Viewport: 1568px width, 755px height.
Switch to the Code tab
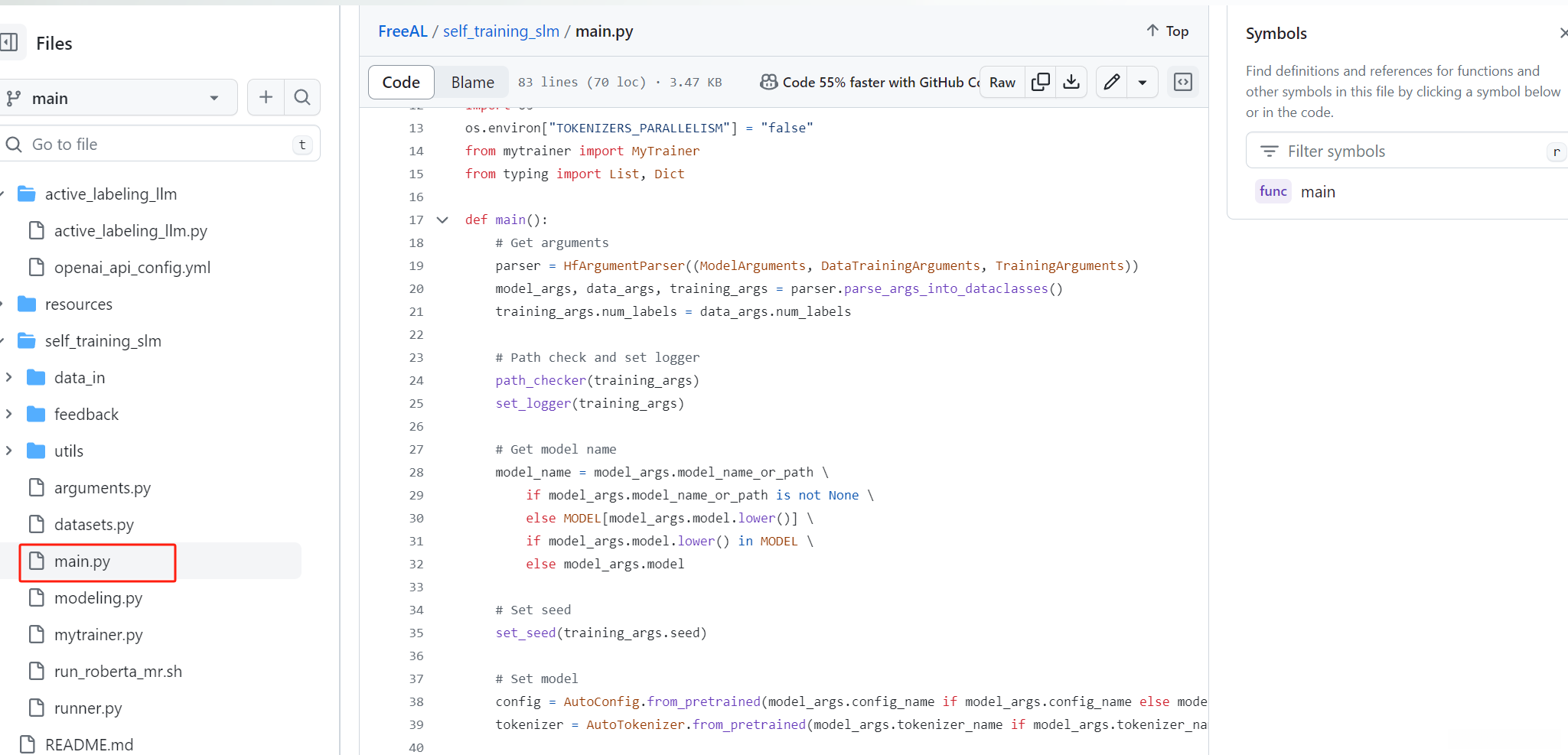pyautogui.click(x=401, y=82)
